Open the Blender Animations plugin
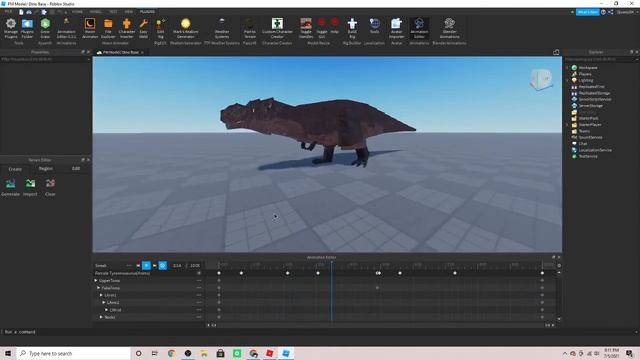This screenshot has height=360, width=640. pyautogui.click(x=449, y=28)
